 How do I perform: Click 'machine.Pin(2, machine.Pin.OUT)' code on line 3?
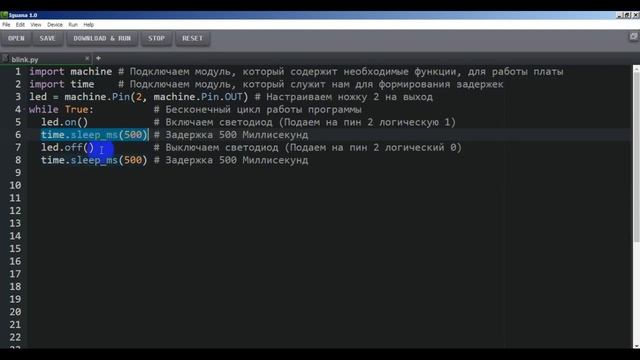156,97
